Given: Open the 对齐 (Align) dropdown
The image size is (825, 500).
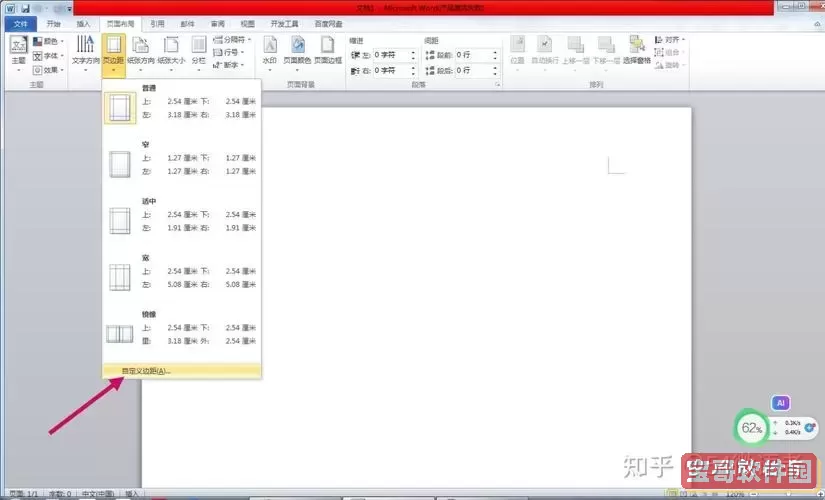Looking at the screenshot, I should pyautogui.click(x=669, y=39).
